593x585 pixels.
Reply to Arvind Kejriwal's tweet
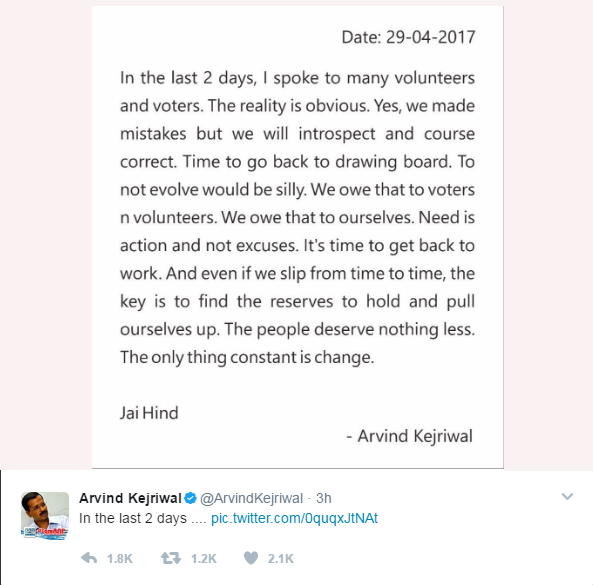(x=89, y=558)
